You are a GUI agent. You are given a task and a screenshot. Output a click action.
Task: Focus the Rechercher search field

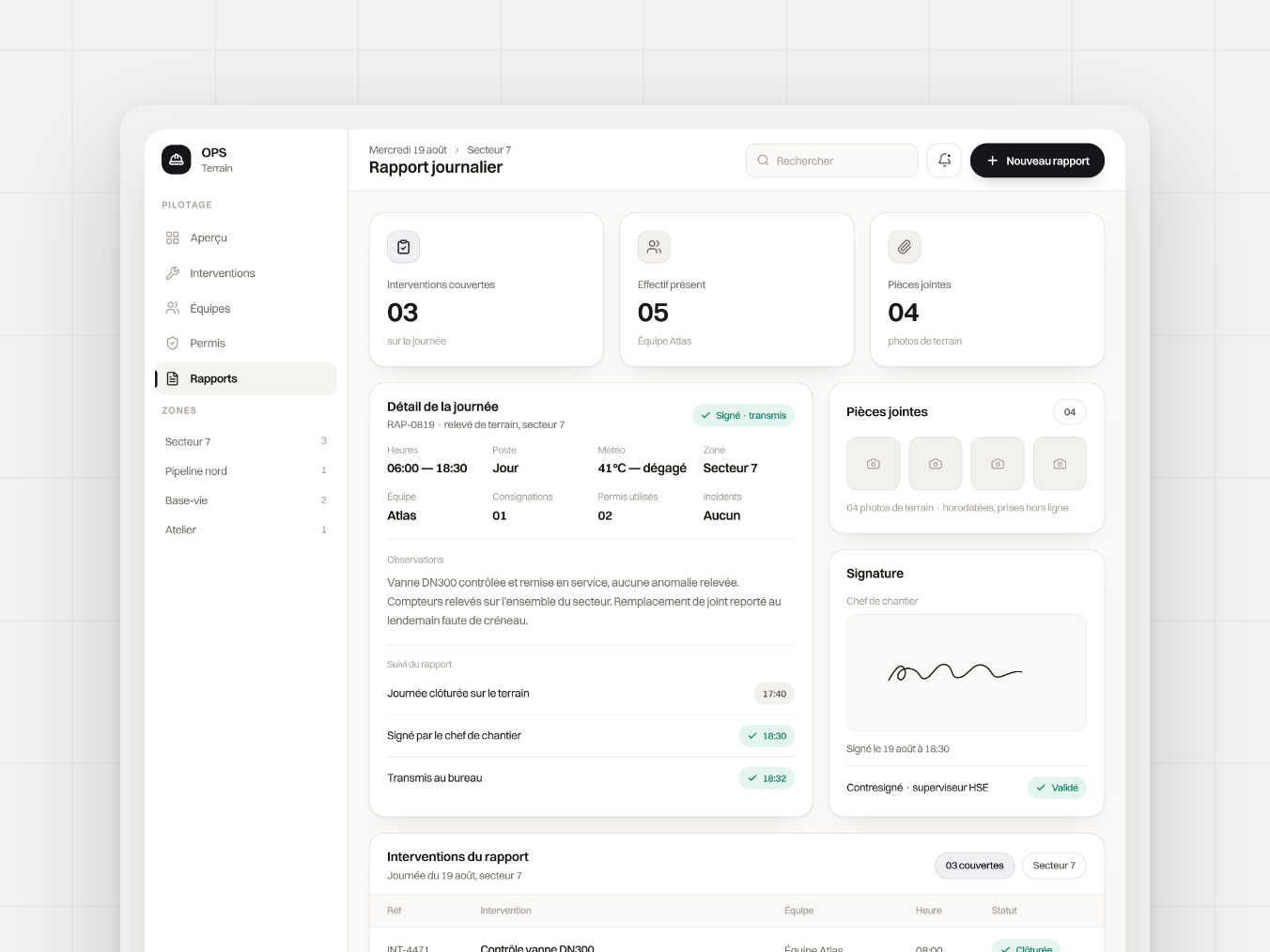tap(831, 161)
